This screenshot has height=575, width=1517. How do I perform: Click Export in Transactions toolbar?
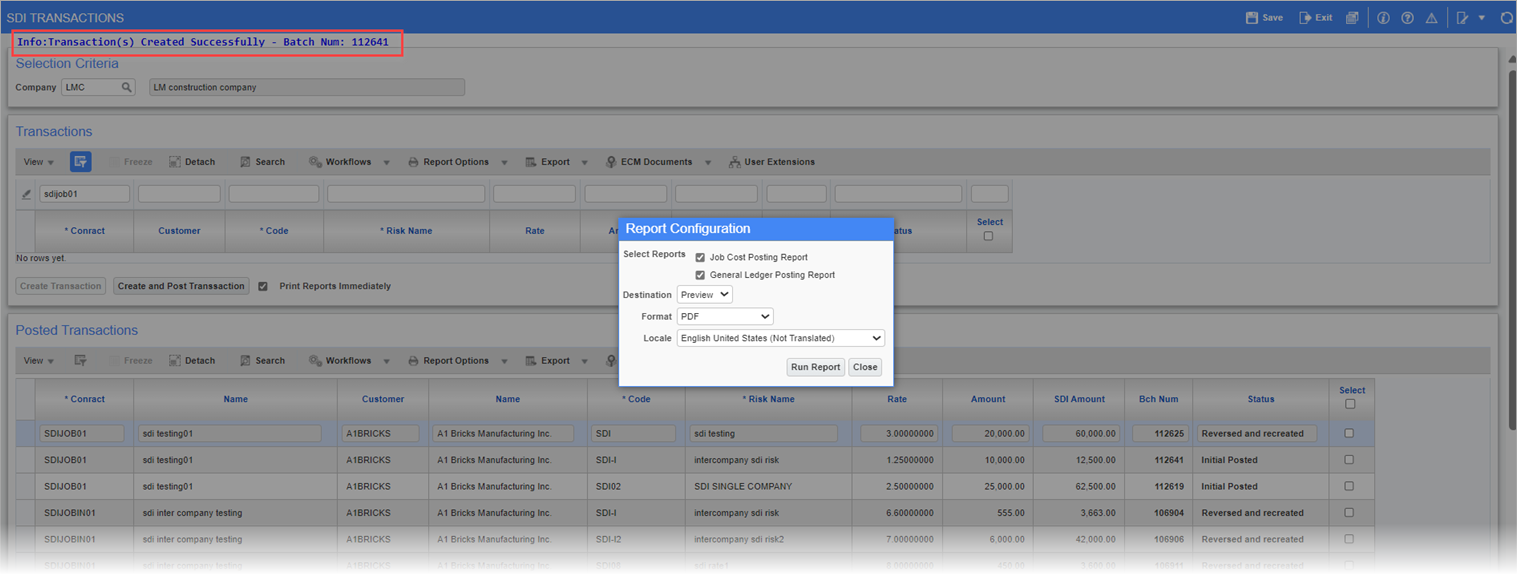click(547, 162)
